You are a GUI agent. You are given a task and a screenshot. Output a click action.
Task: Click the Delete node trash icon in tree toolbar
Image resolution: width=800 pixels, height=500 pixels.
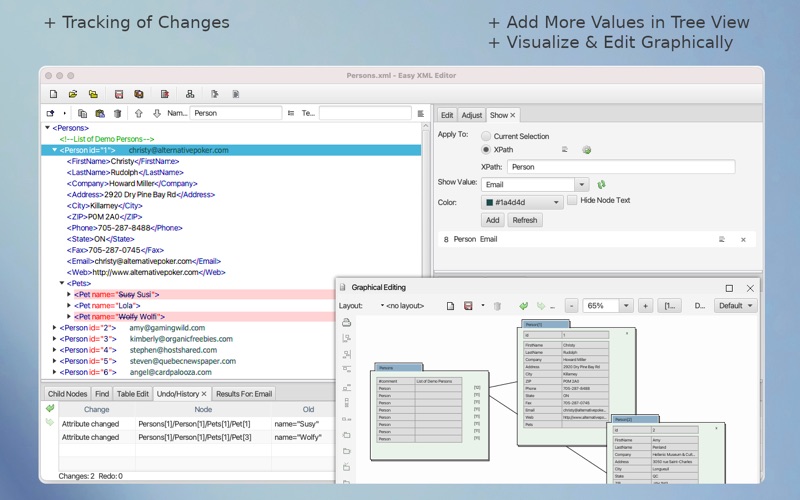(x=117, y=113)
